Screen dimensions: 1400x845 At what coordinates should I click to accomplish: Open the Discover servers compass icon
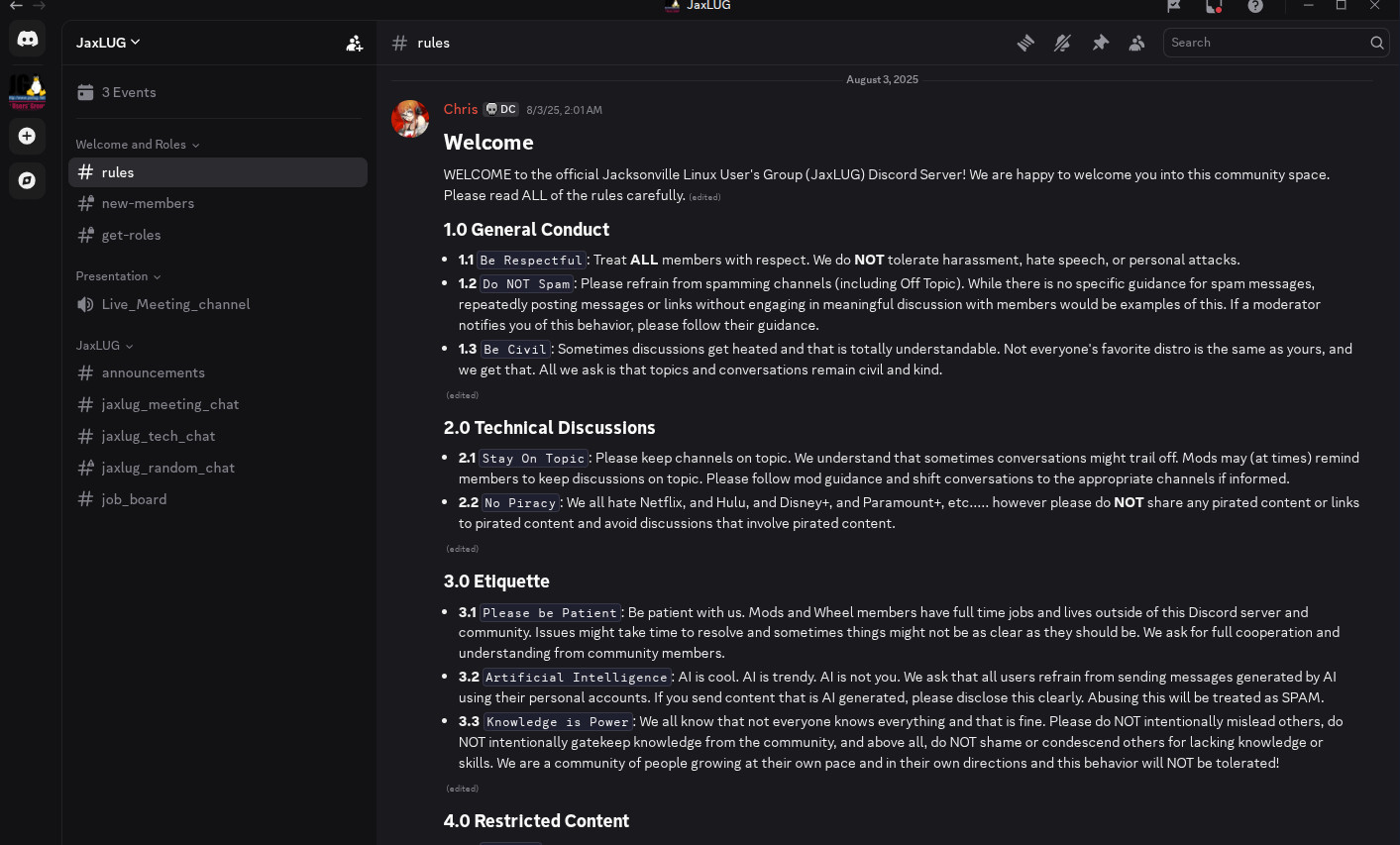click(28, 180)
